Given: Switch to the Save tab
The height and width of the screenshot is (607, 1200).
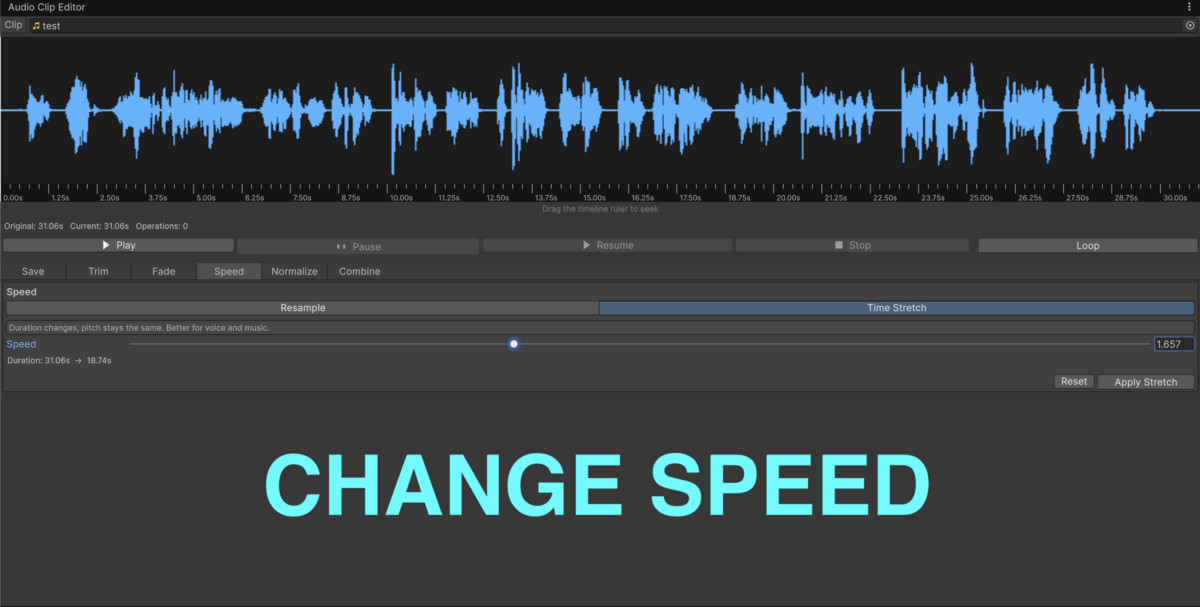Looking at the screenshot, I should pos(33,271).
